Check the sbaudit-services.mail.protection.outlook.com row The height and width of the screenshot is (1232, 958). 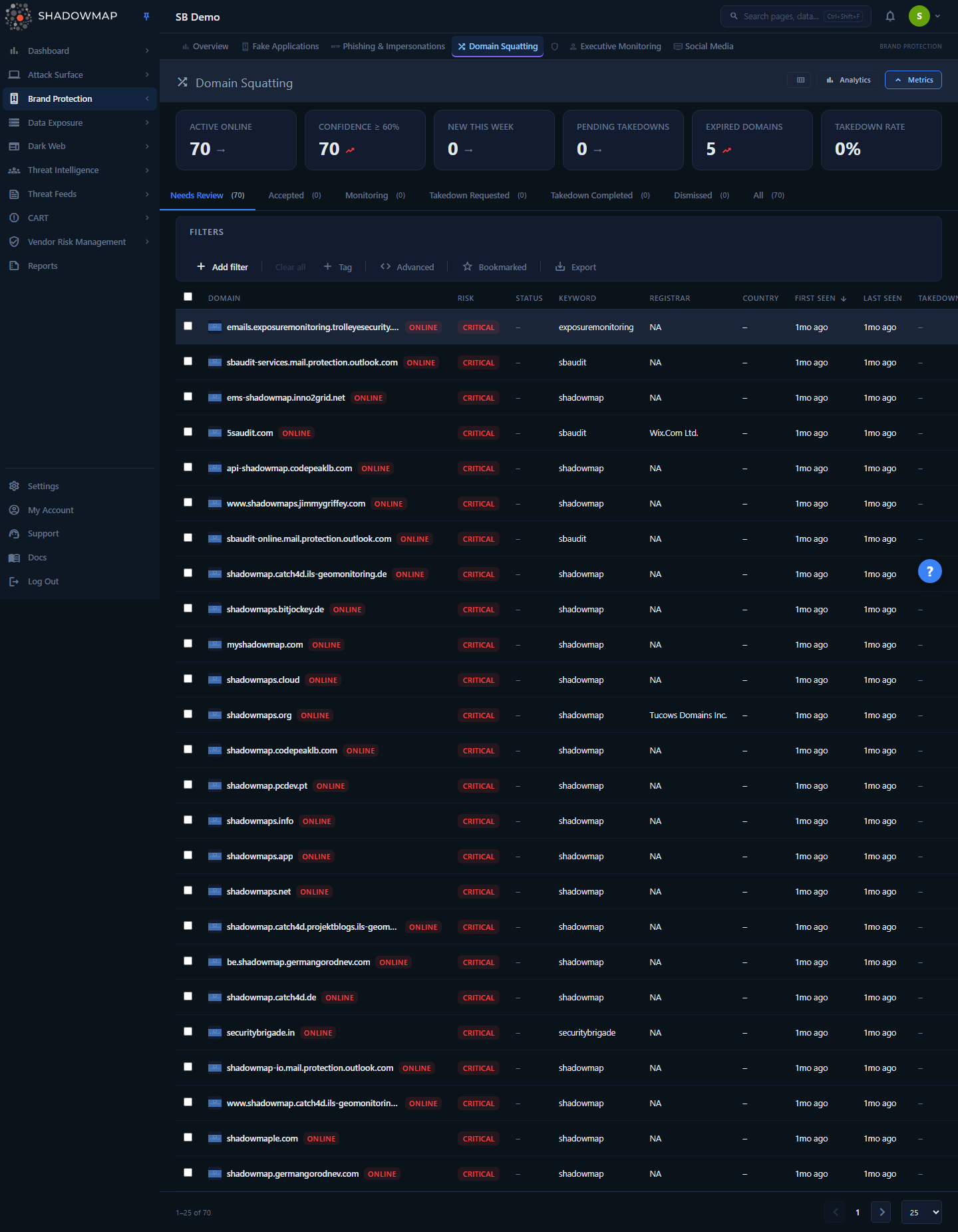188,361
